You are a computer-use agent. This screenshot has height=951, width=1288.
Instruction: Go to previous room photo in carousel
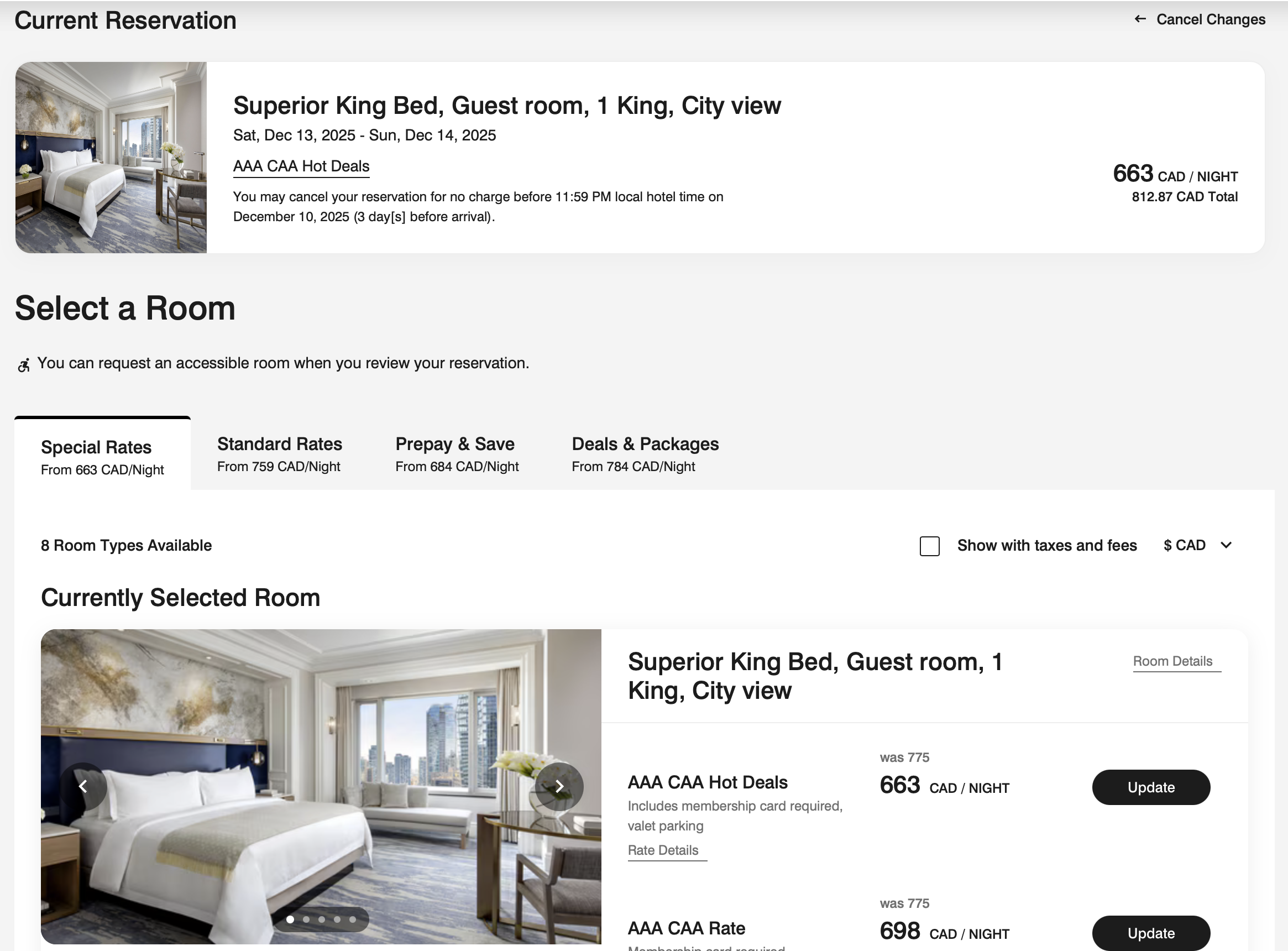click(x=83, y=786)
